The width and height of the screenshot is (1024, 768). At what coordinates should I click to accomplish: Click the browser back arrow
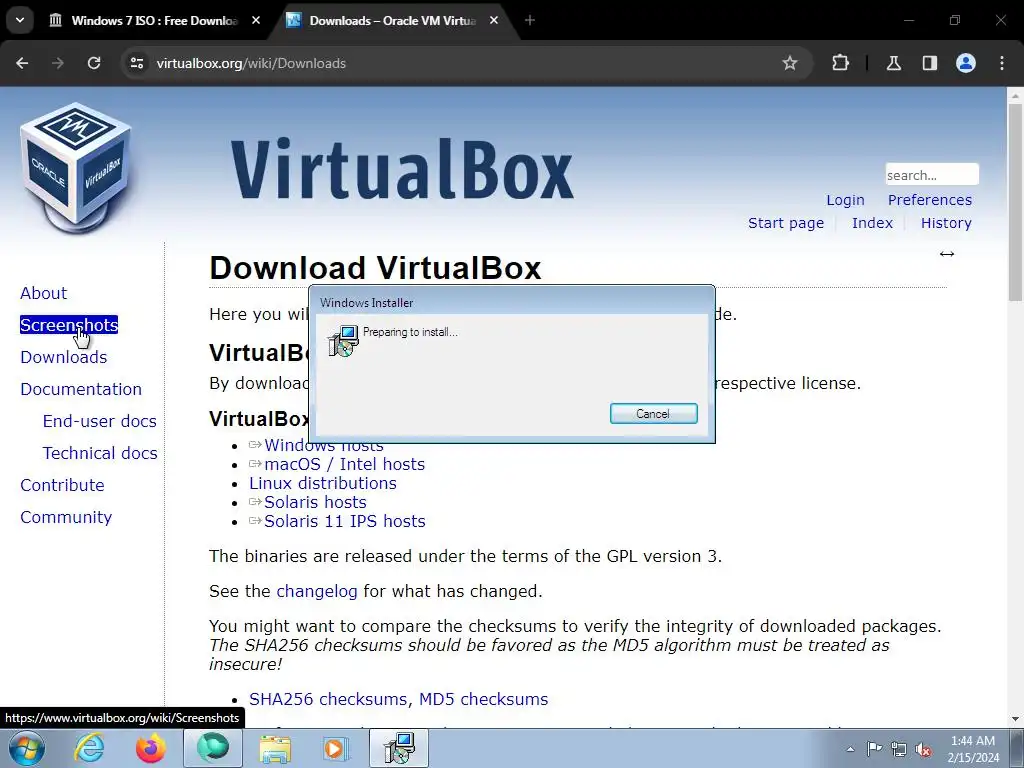click(x=22, y=63)
